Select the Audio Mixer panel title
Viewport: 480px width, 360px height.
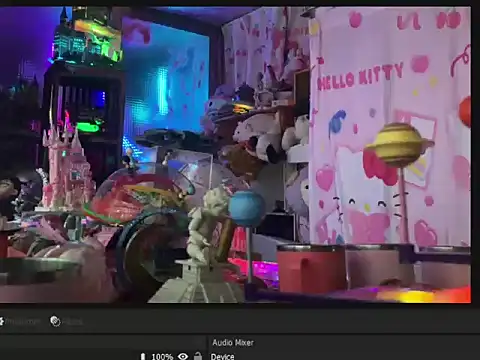point(233,342)
